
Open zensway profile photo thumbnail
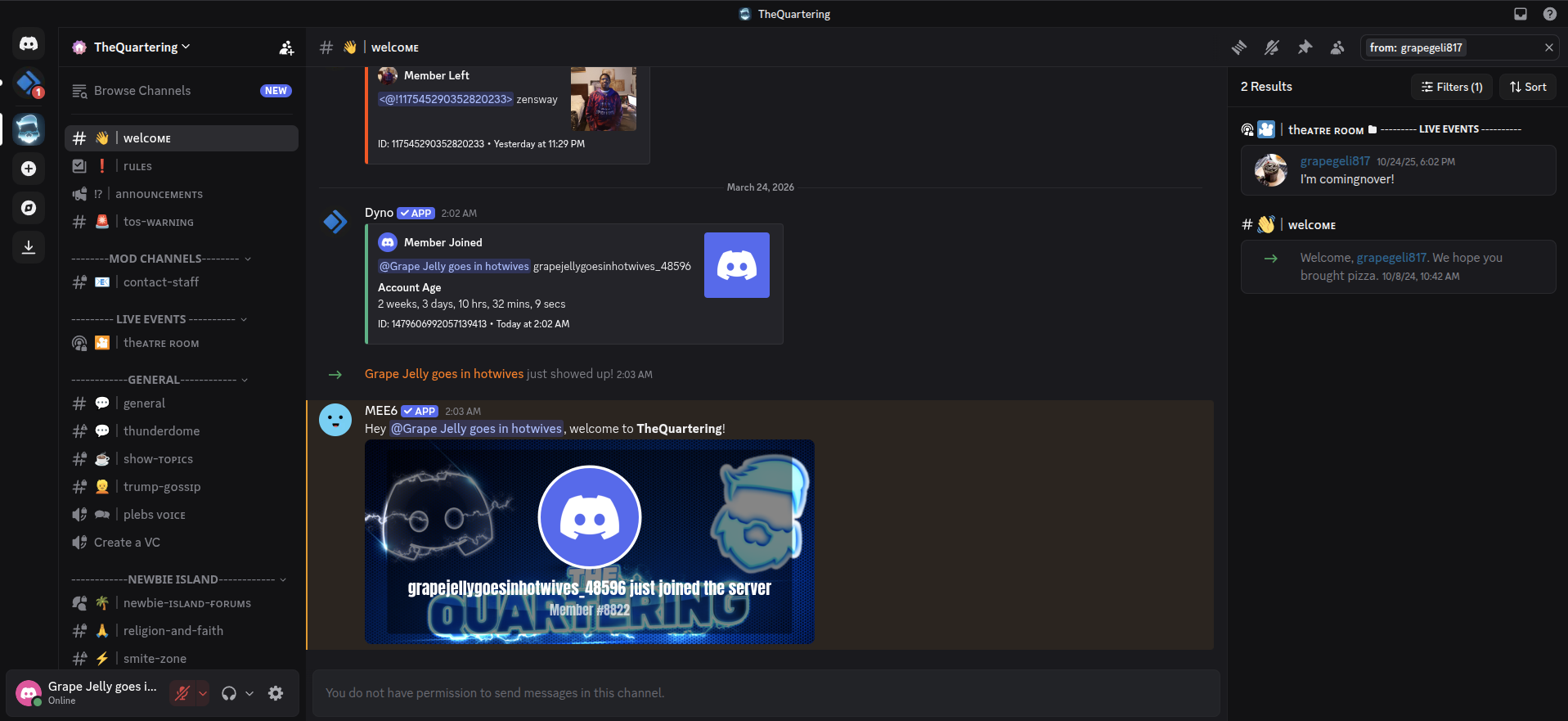[x=604, y=99]
